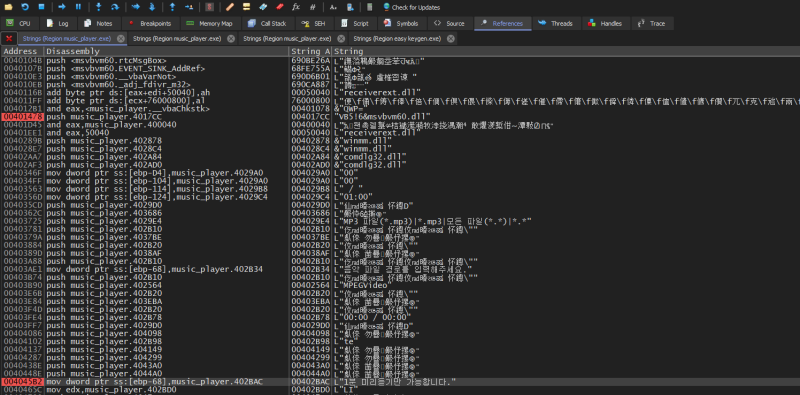800x395 pixels.
Task: Start trace over
Action: pyautogui.click(x=152, y=7)
